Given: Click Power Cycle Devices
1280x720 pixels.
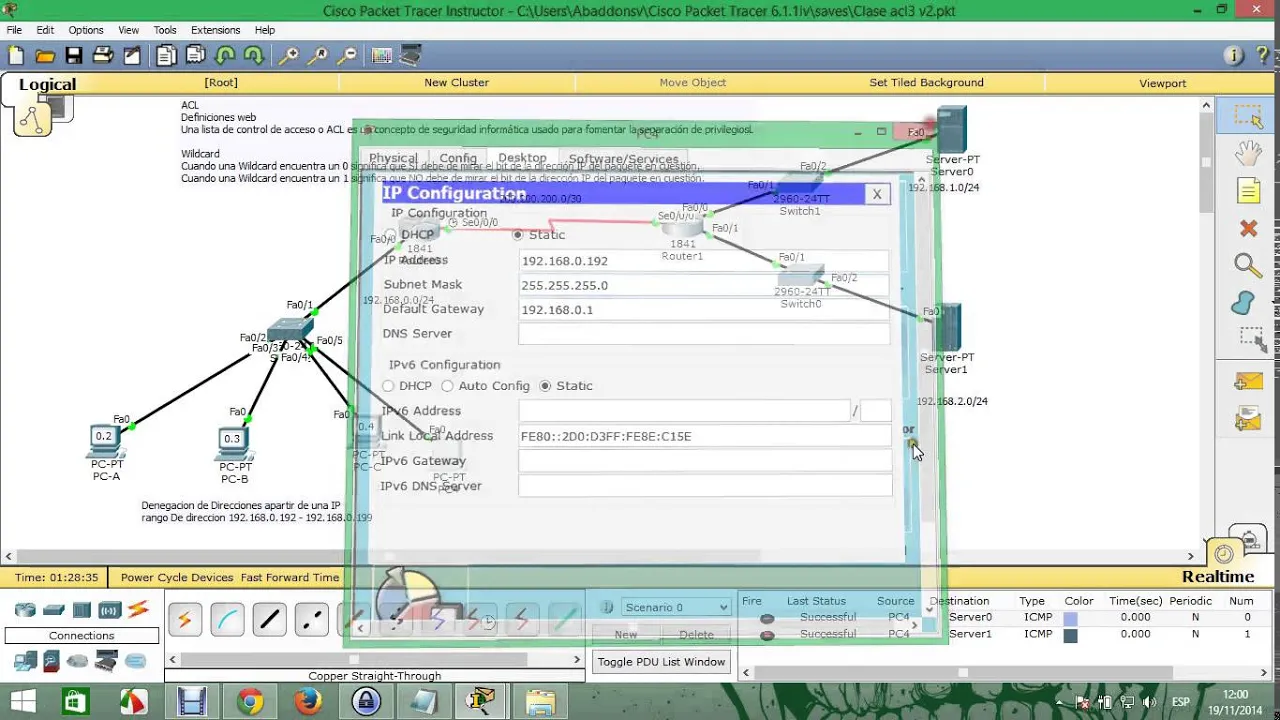Looking at the screenshot, I should 177,577.
